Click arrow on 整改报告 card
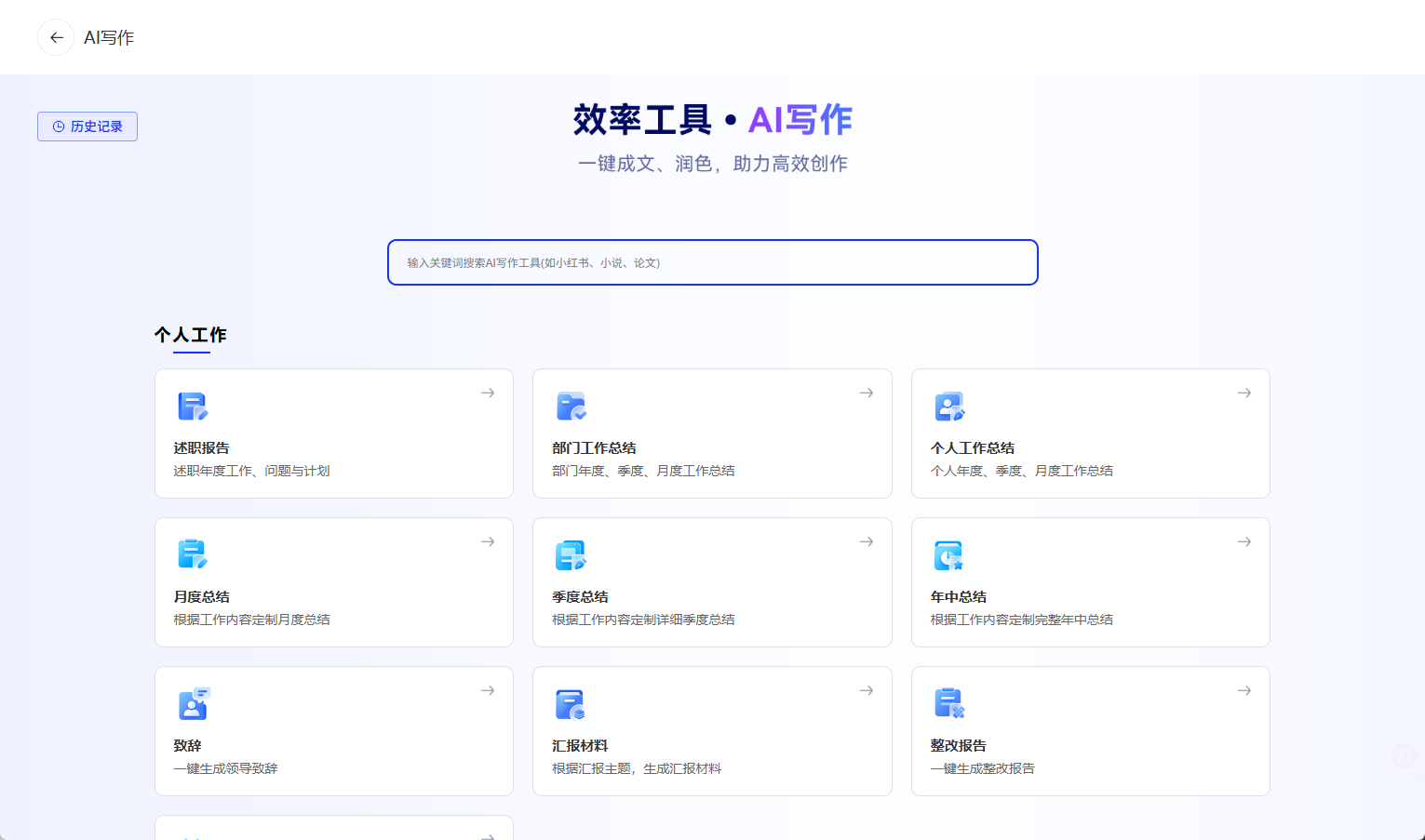Viewport: 1425px width, 840px height. (x=1244, y=690)
